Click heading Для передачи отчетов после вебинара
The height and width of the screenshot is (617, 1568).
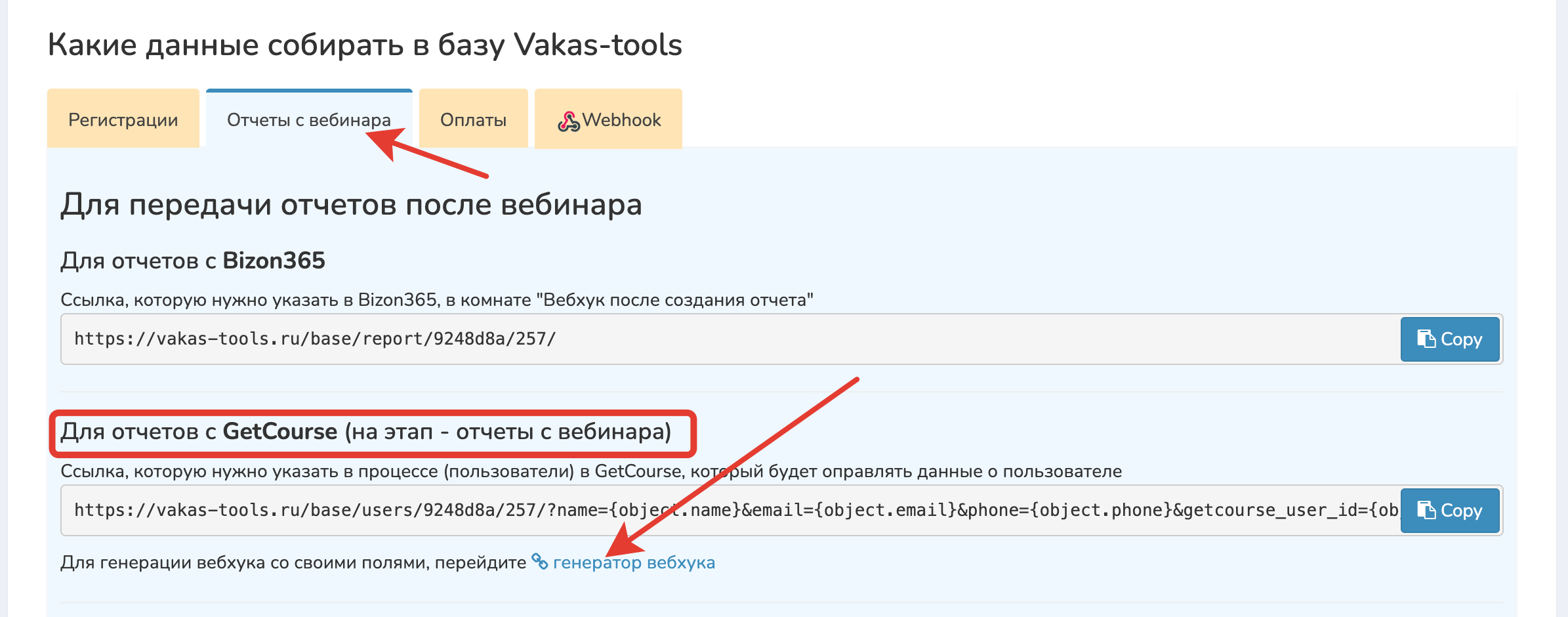(351, 204)
